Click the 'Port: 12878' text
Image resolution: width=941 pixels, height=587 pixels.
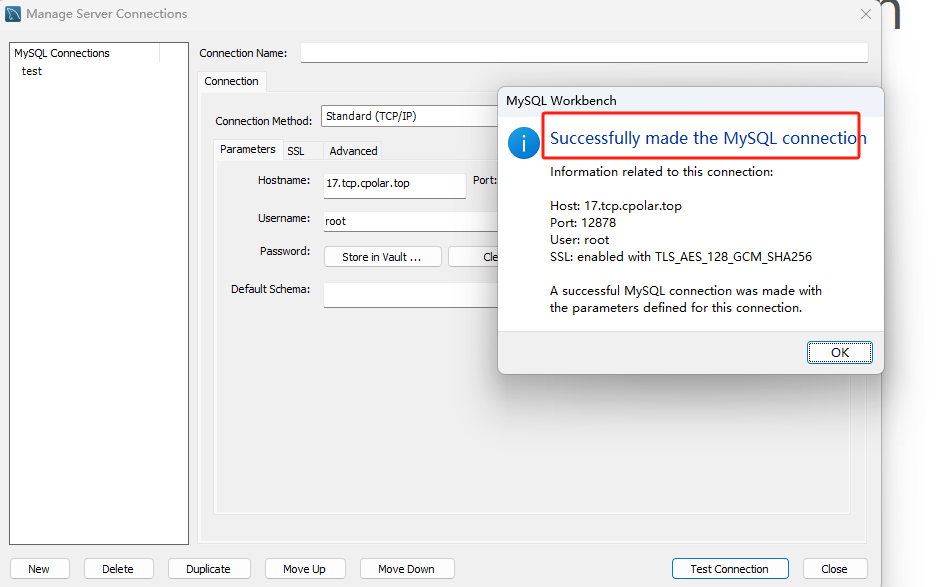[x=583, y=223]
